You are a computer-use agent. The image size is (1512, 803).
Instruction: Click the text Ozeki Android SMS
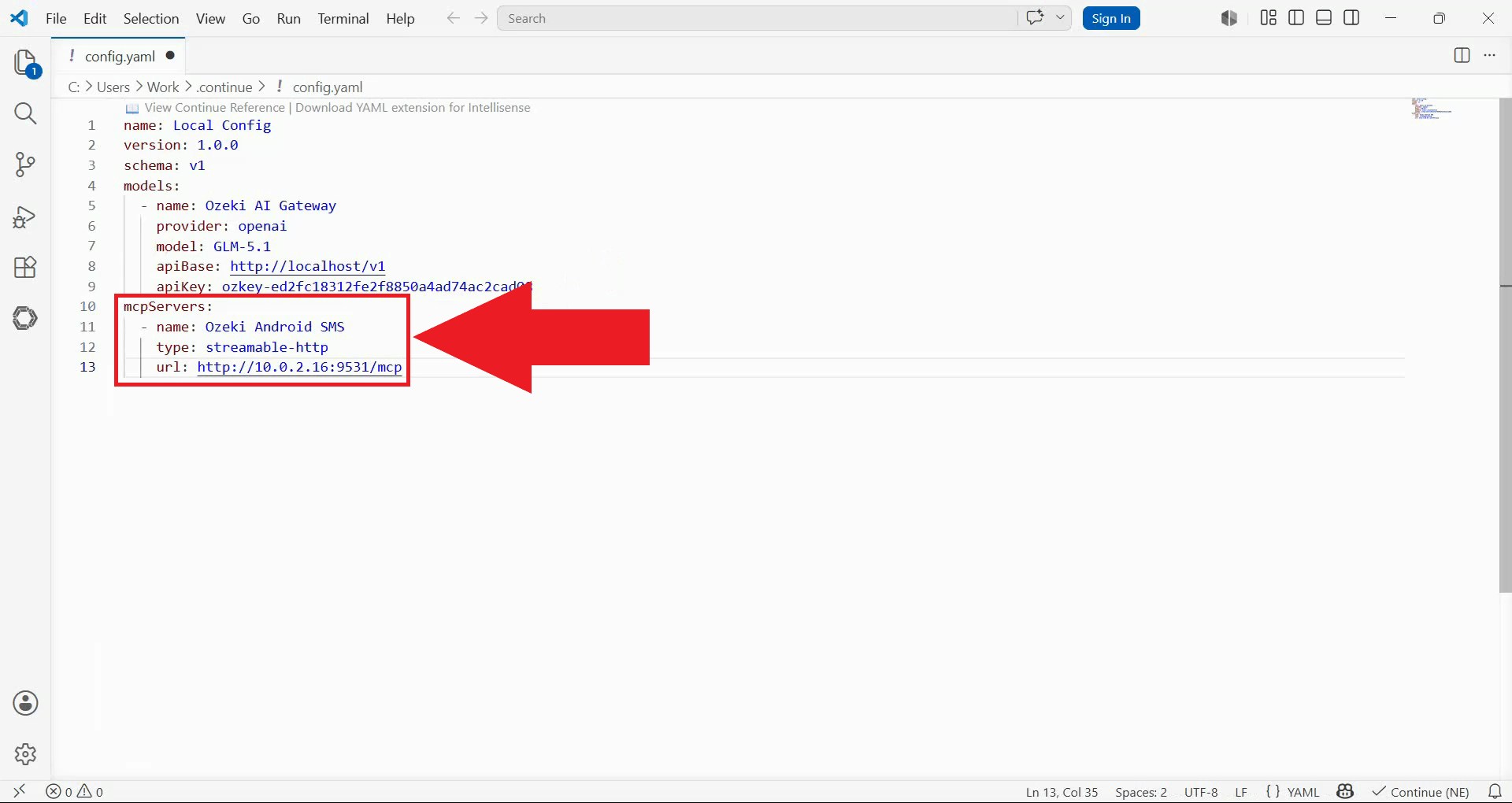pyautogui.click(x=275, y=327)
